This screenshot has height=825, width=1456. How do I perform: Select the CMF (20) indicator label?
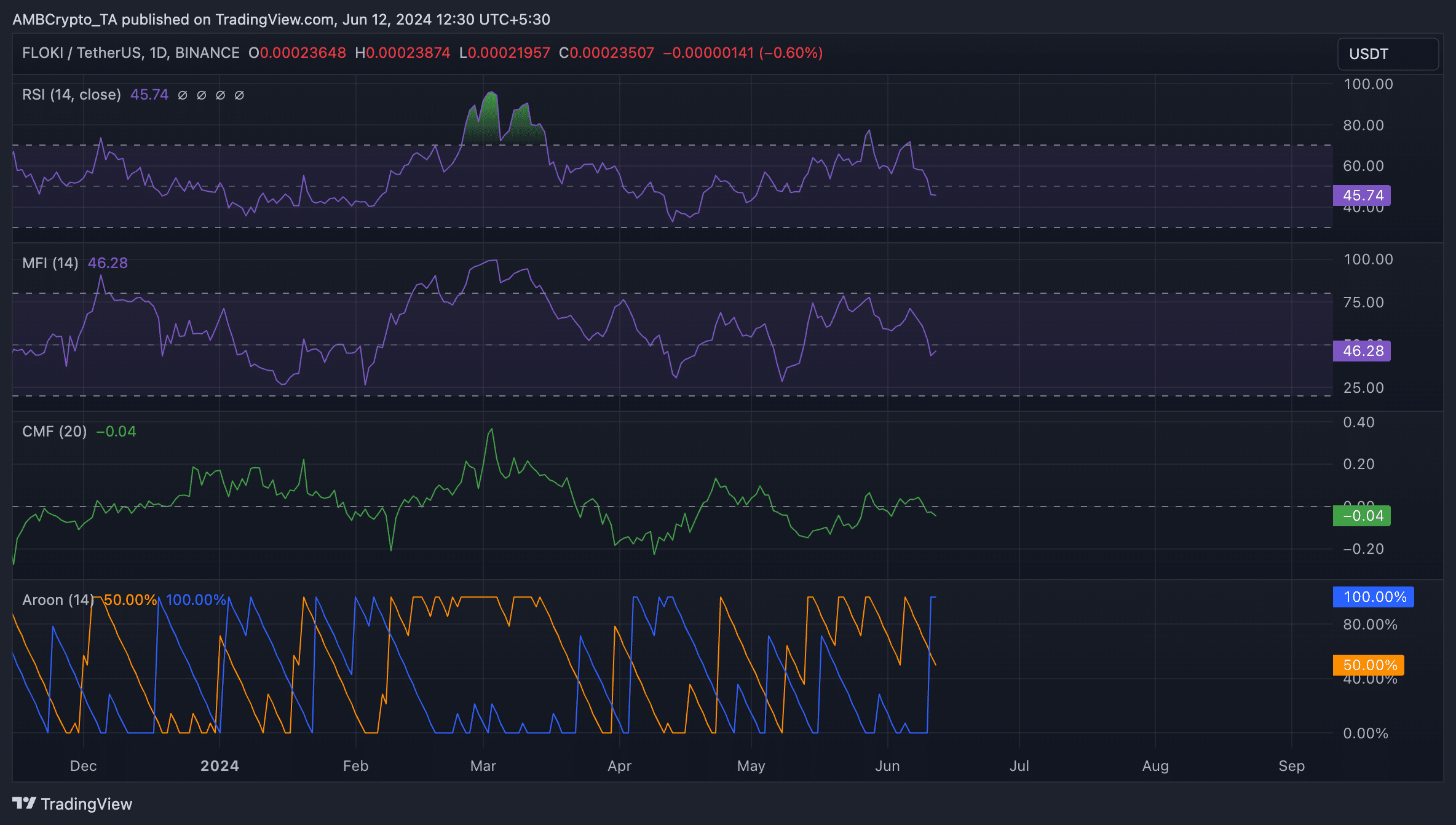[x=55, y=432]
